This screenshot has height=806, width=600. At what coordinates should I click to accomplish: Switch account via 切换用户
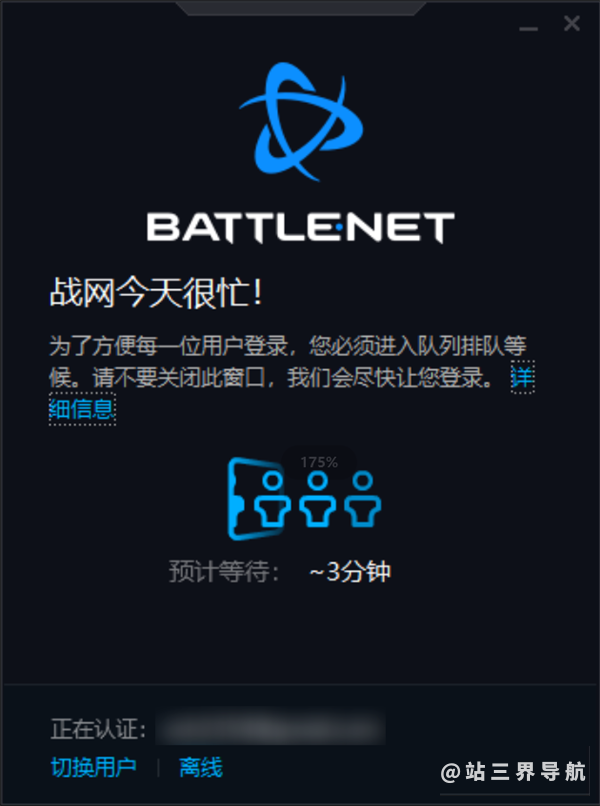click(x=94, y=768)
